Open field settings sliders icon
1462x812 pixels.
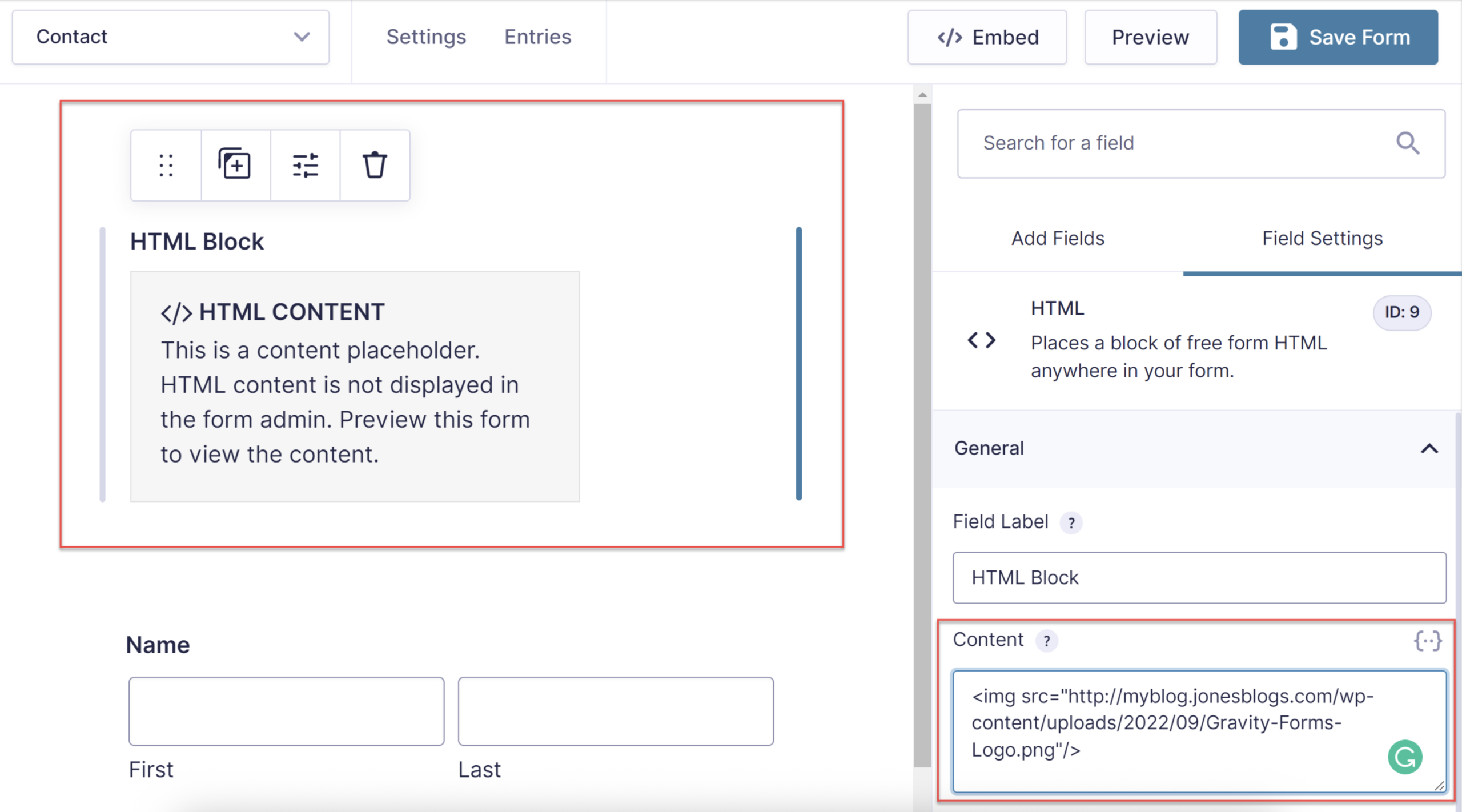click(x=306, y=166)
